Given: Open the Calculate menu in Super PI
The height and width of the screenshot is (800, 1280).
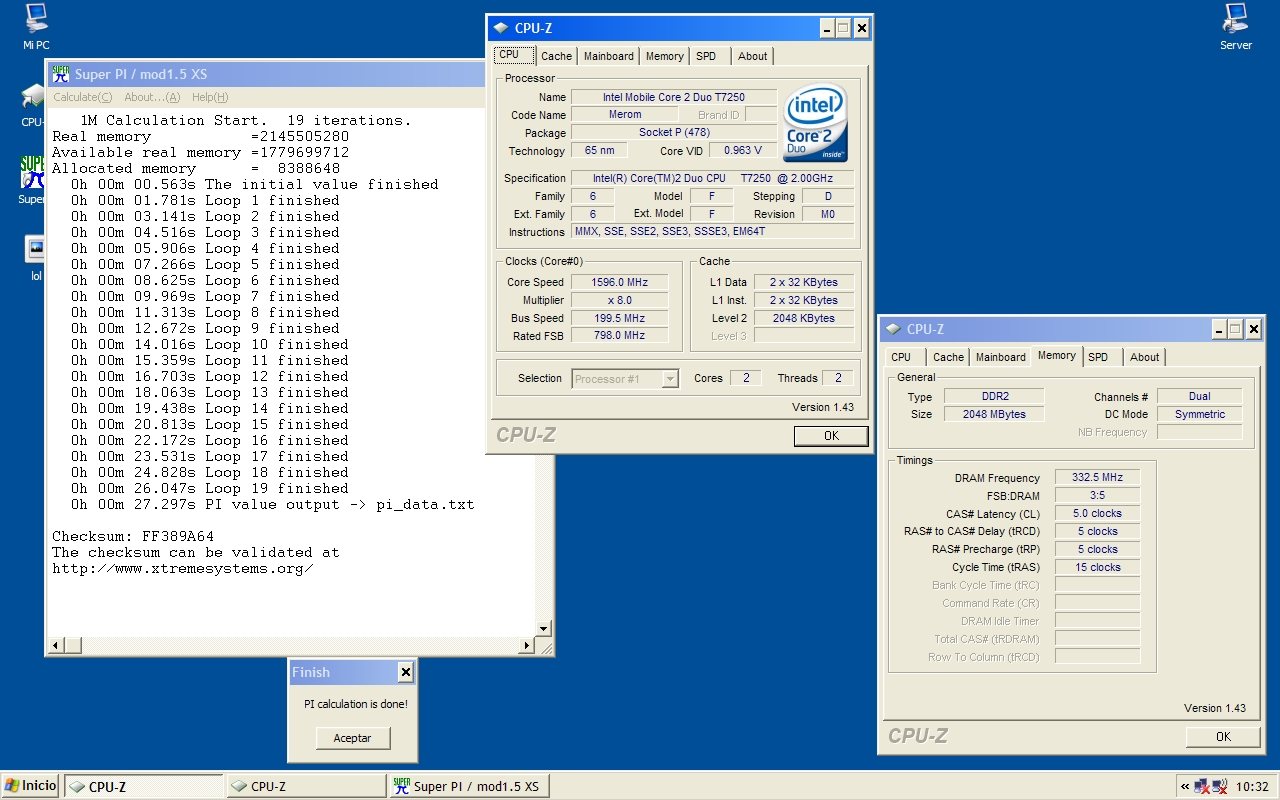Looking at the screenshot, I should tap(82, 97).
